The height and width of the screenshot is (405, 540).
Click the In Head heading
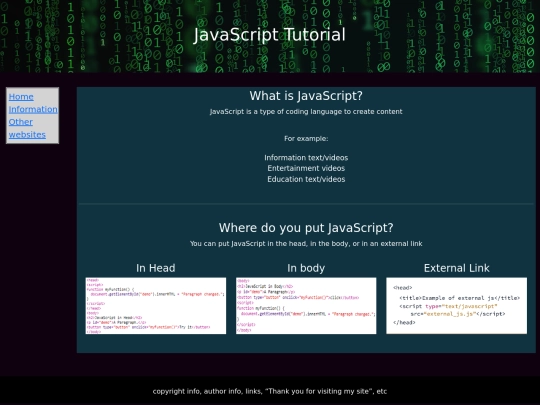(x=156, y=268)
